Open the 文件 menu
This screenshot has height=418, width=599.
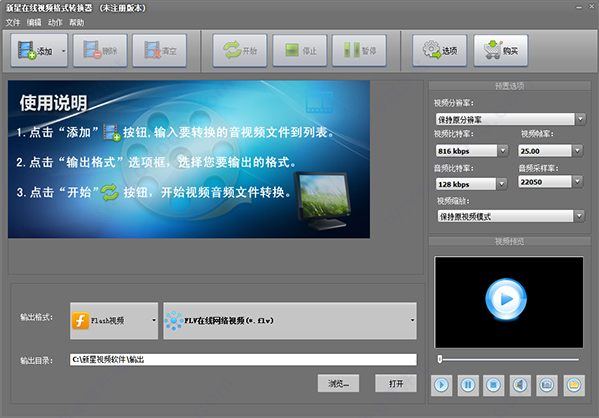click(13, 23)
